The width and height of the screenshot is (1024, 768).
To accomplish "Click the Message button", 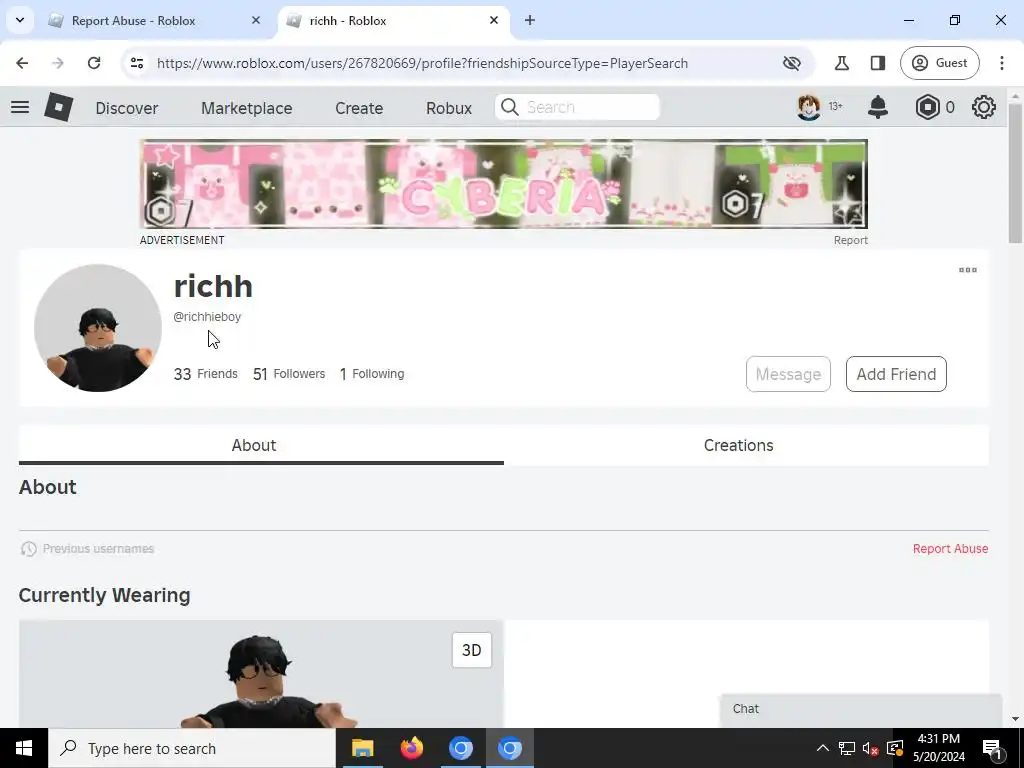I will coord(788,374).
